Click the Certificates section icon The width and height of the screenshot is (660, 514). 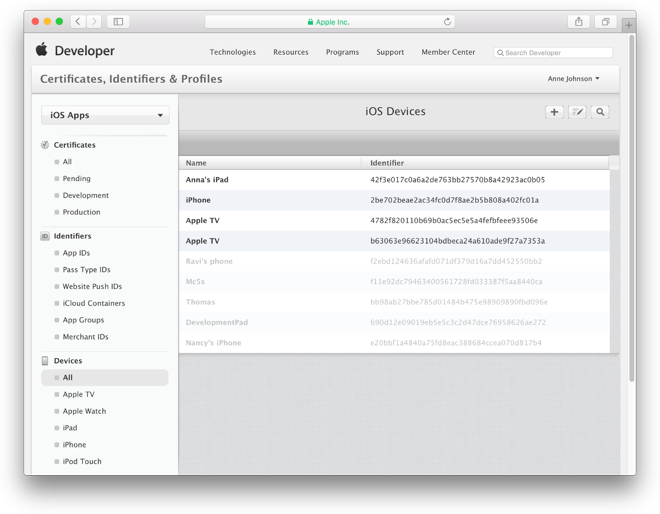[x=45, y=145]
